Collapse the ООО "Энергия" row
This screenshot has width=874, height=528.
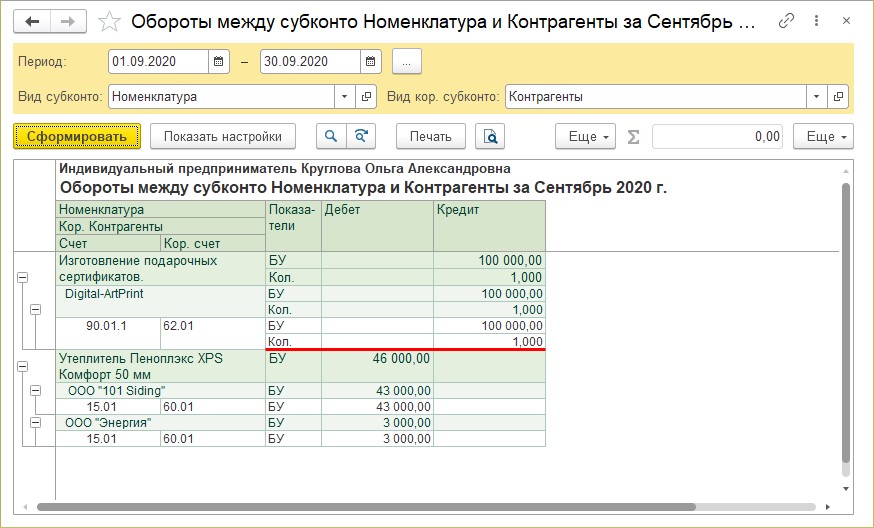36,423
